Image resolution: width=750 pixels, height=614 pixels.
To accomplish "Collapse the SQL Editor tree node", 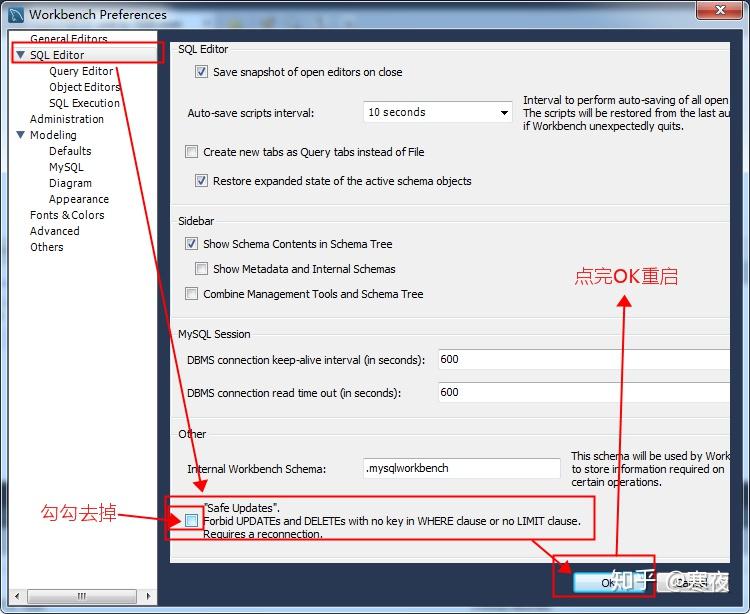I will coord(20,55).
